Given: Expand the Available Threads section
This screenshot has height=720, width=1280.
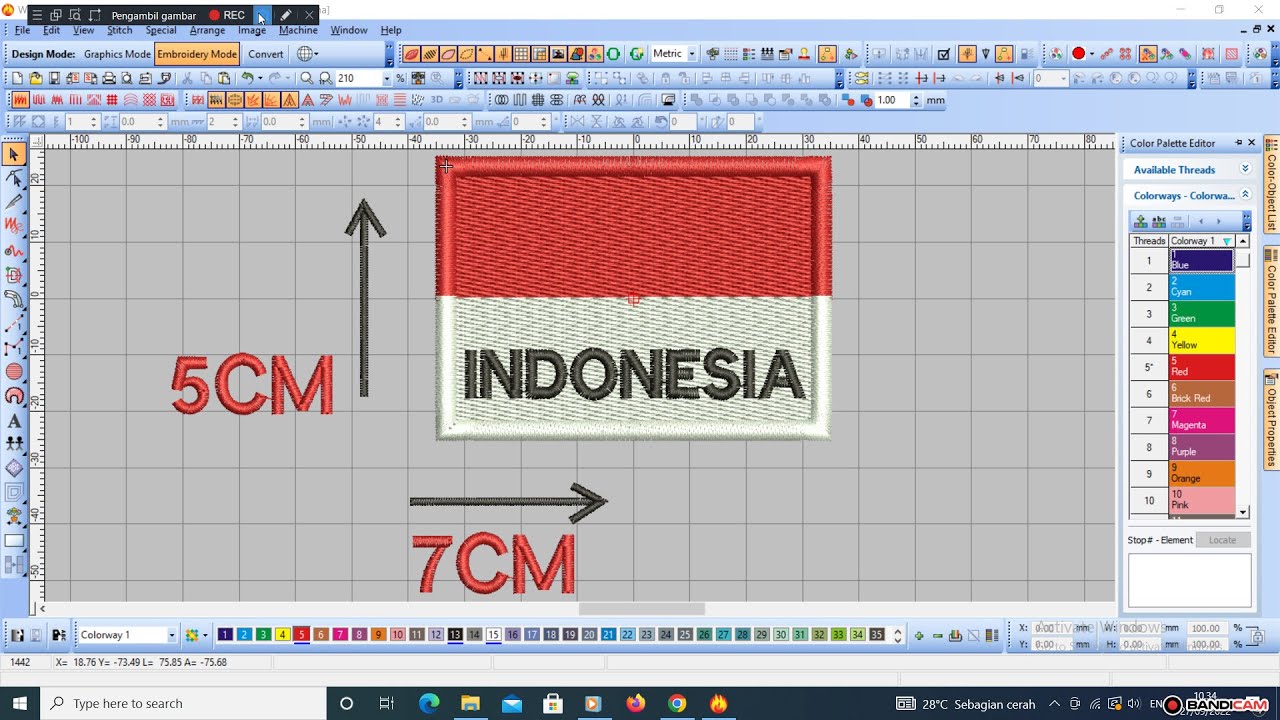Looking at the screenshot, I should (1245, 169).
